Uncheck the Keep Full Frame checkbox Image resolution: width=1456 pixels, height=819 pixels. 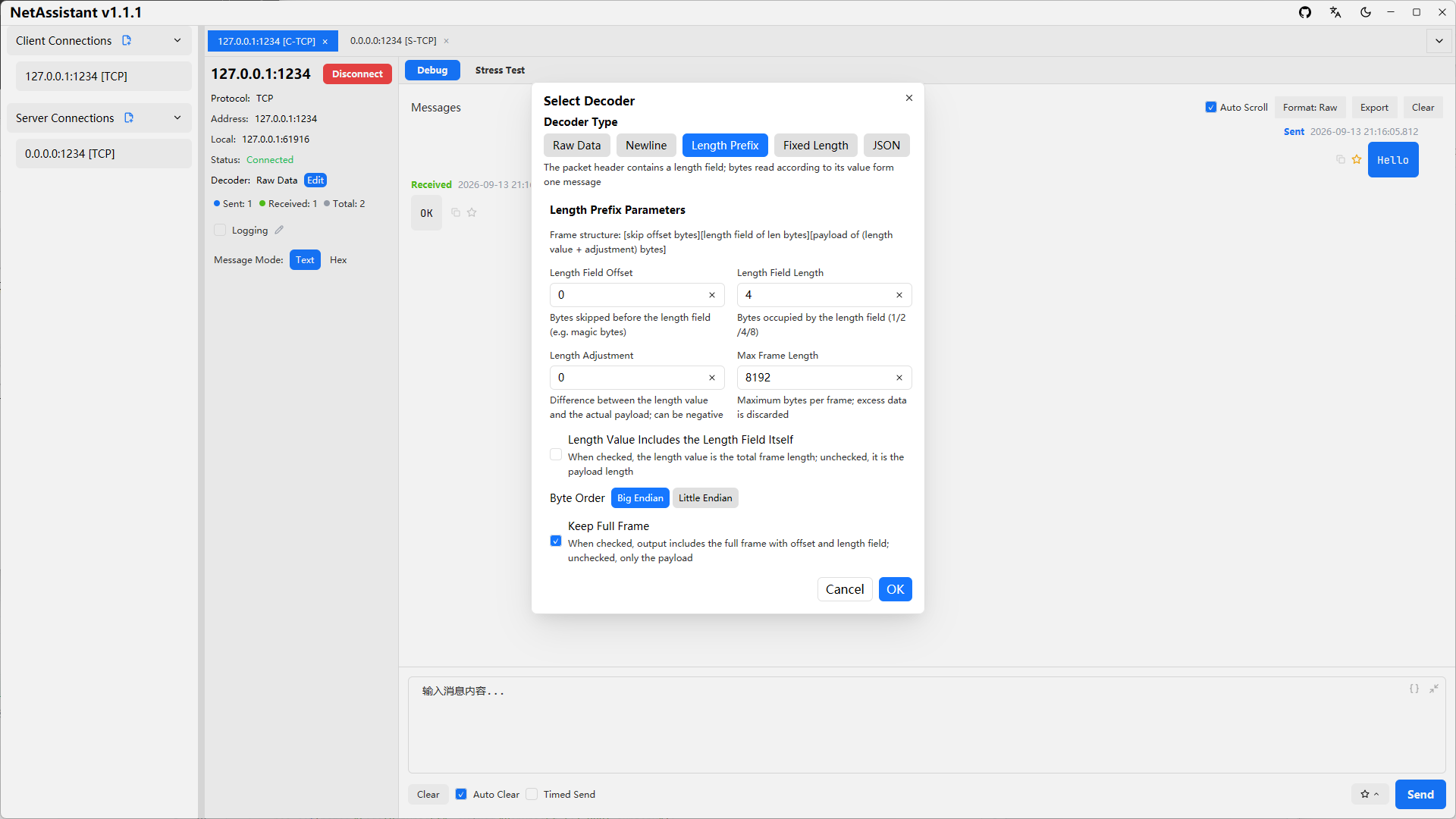pyautogui.click(x=556, y=541)
